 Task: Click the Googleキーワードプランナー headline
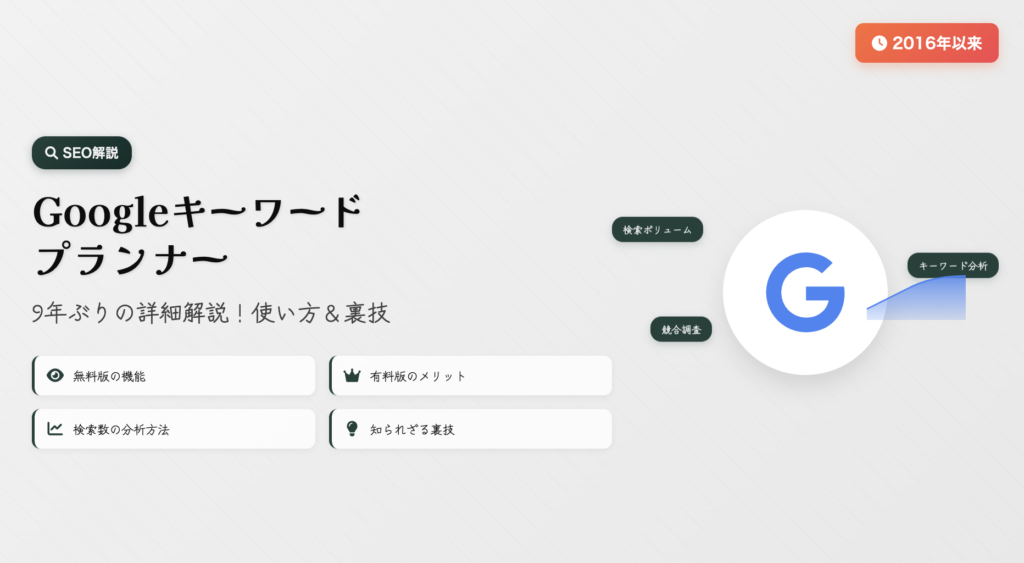tap(197, 234)
